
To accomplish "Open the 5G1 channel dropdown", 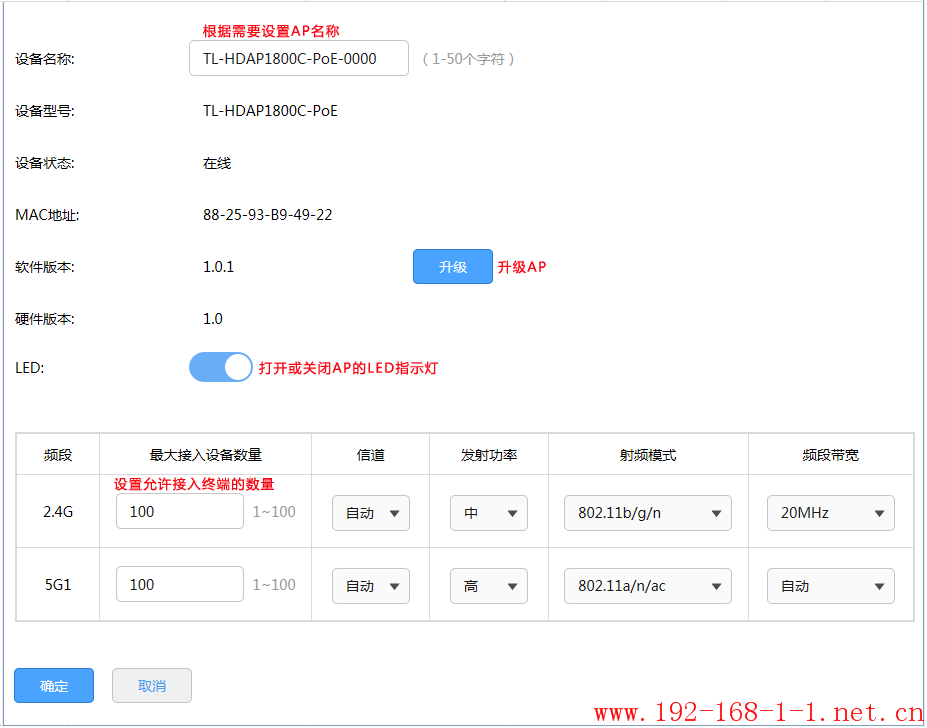I will pyautogui.click(x=371, y=586).
